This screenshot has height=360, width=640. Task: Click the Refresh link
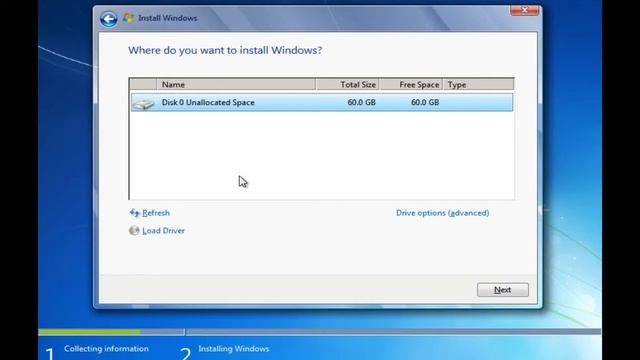[x=156, y=213]
